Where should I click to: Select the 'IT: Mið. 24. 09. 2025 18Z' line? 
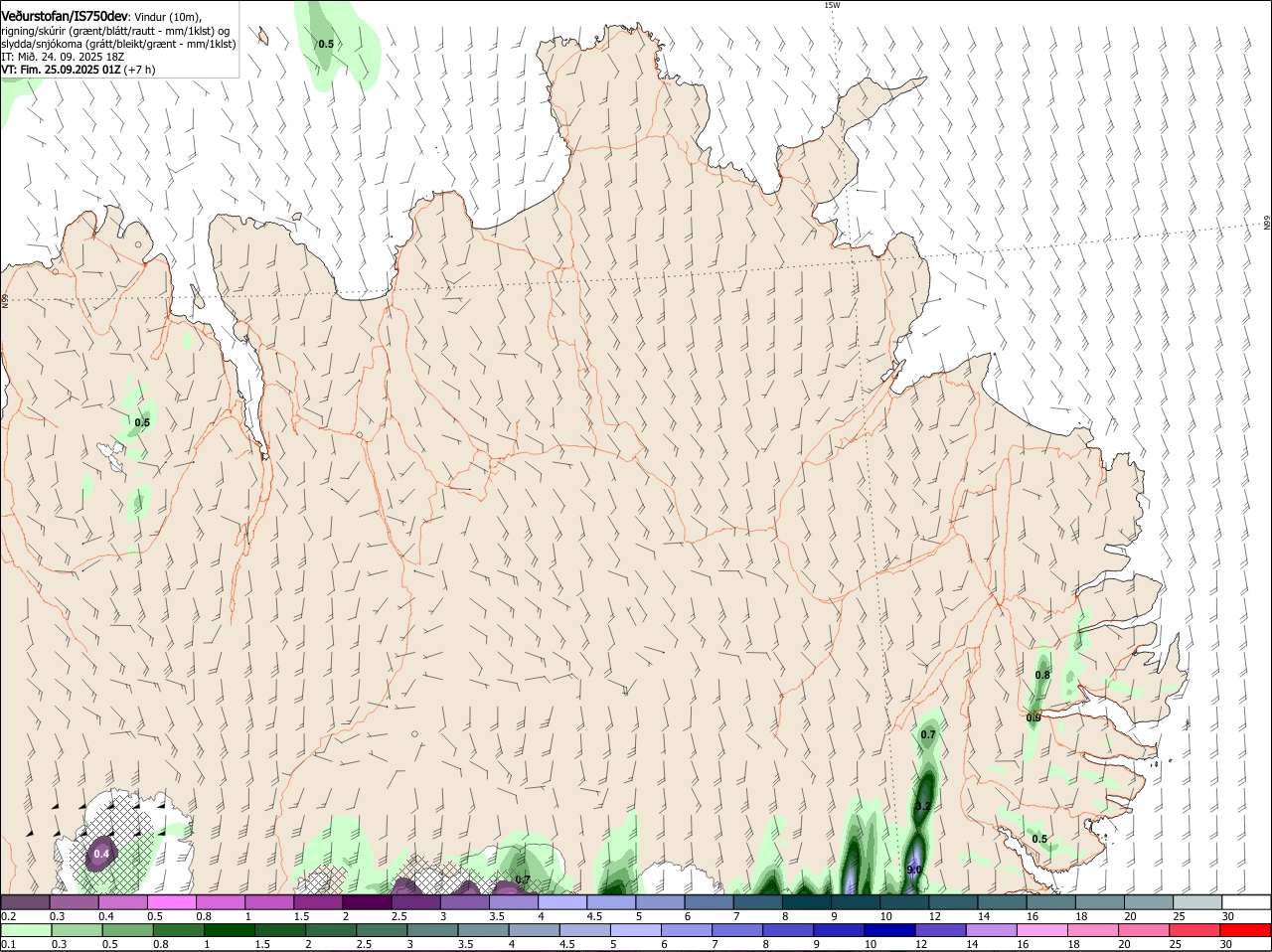[x=63, y=57]
